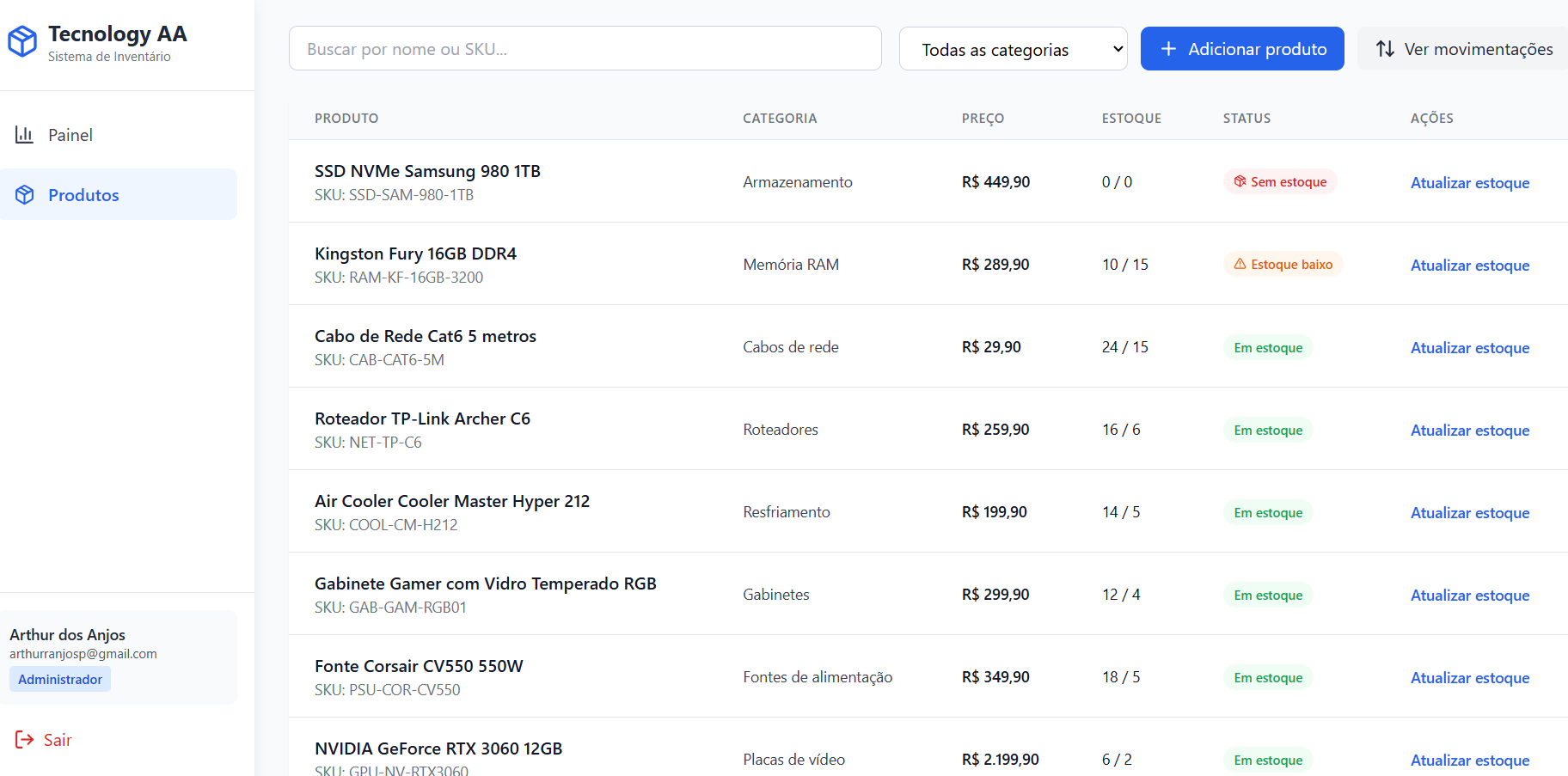The image size is (1568, 776).
Task: Click the plus icon on Adicionar produto
Action: click(1168, 49)
